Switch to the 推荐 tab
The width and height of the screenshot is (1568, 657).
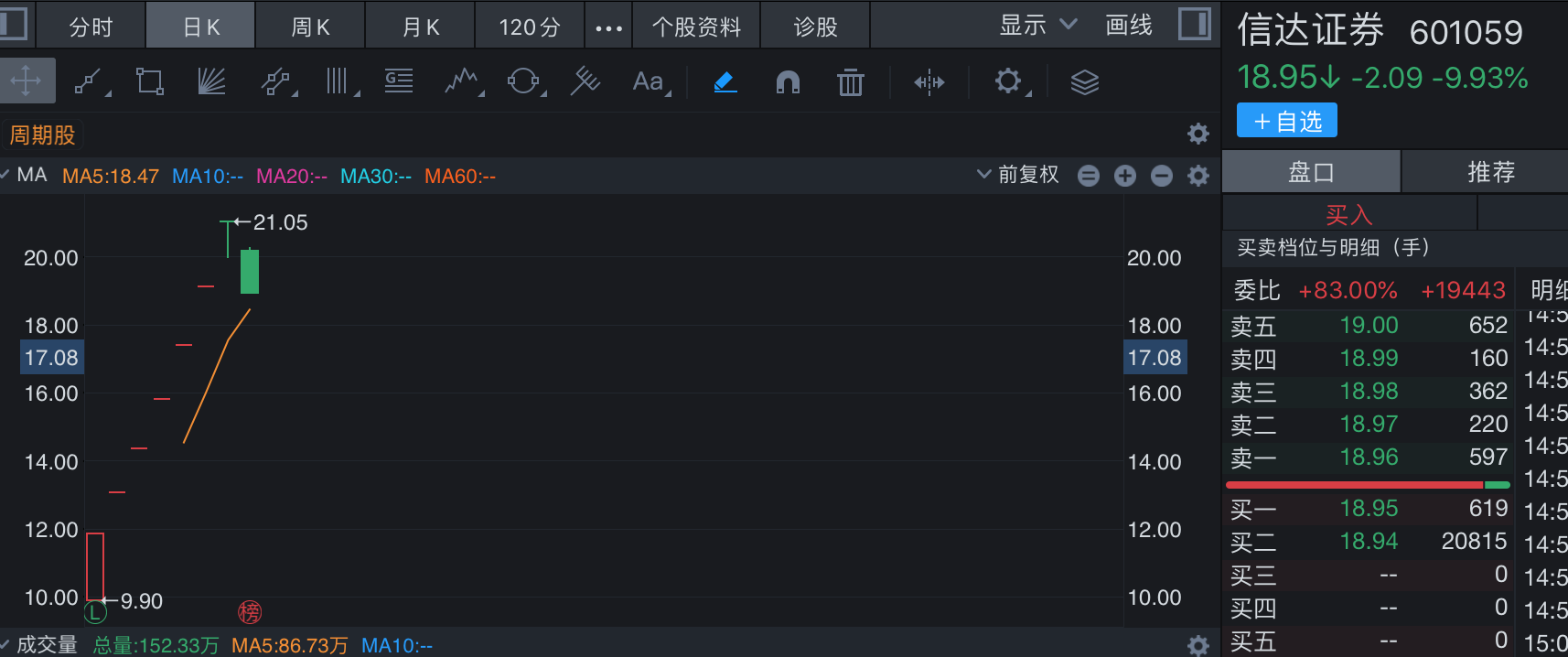click(1490, 172)
